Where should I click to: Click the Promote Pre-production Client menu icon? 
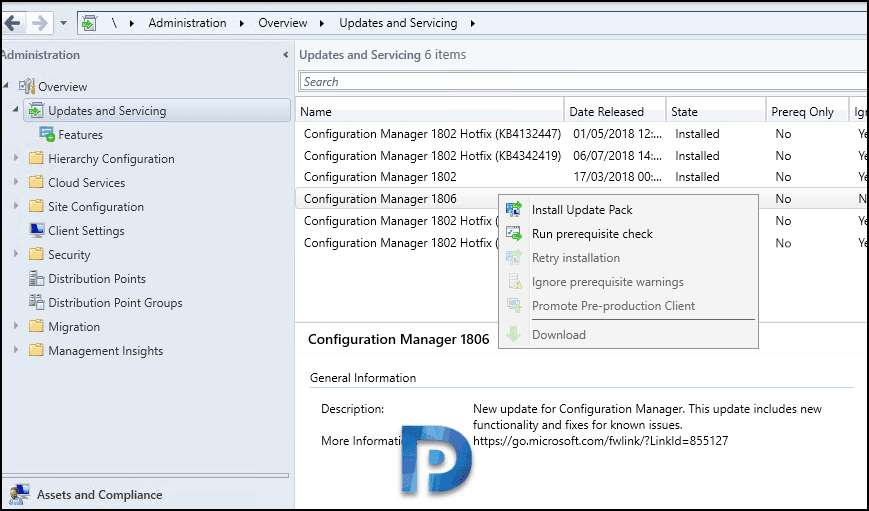click(x=514, y=305)
